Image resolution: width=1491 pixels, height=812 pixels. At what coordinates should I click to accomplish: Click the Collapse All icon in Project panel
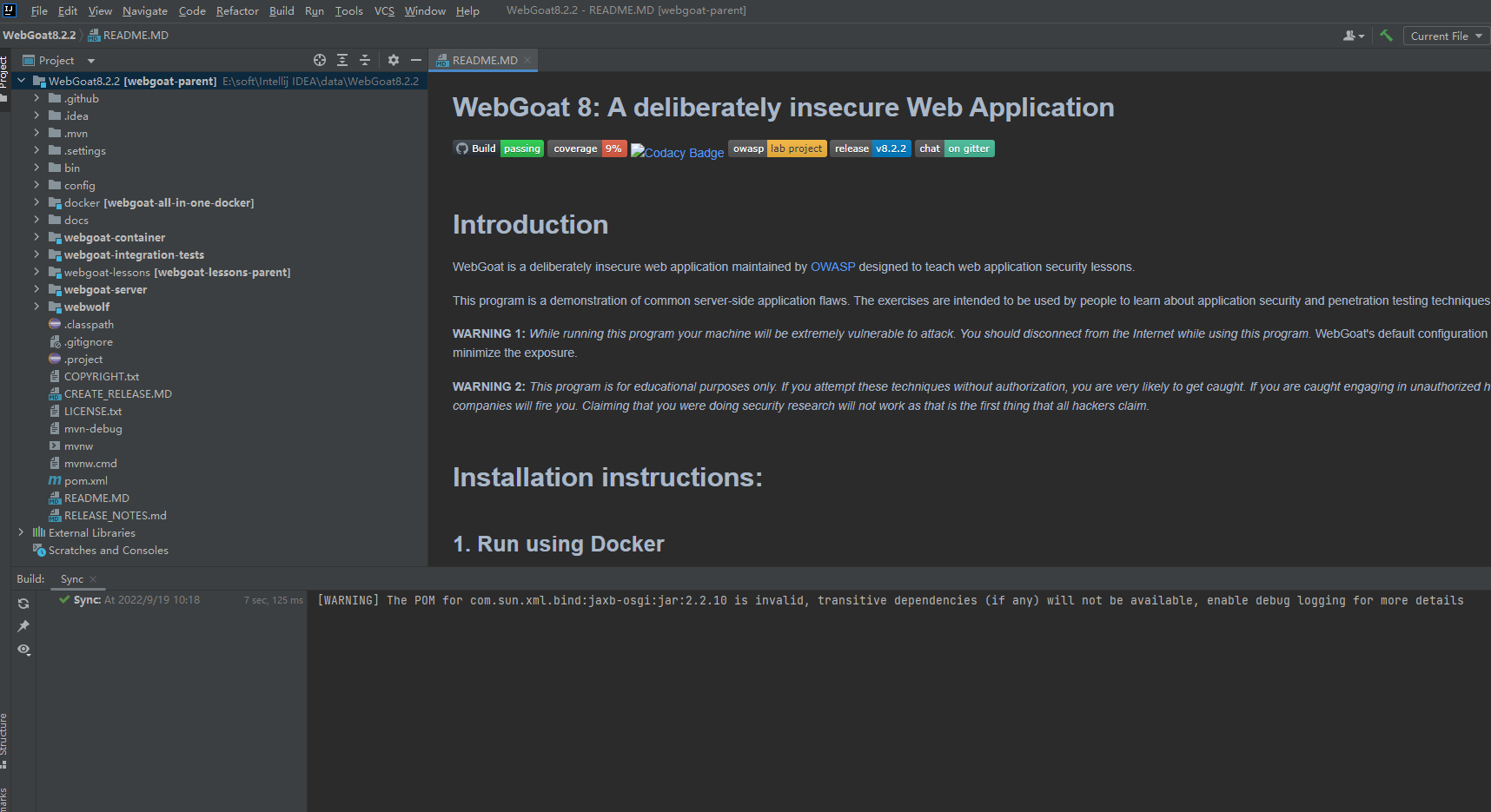tap(365, 60)
